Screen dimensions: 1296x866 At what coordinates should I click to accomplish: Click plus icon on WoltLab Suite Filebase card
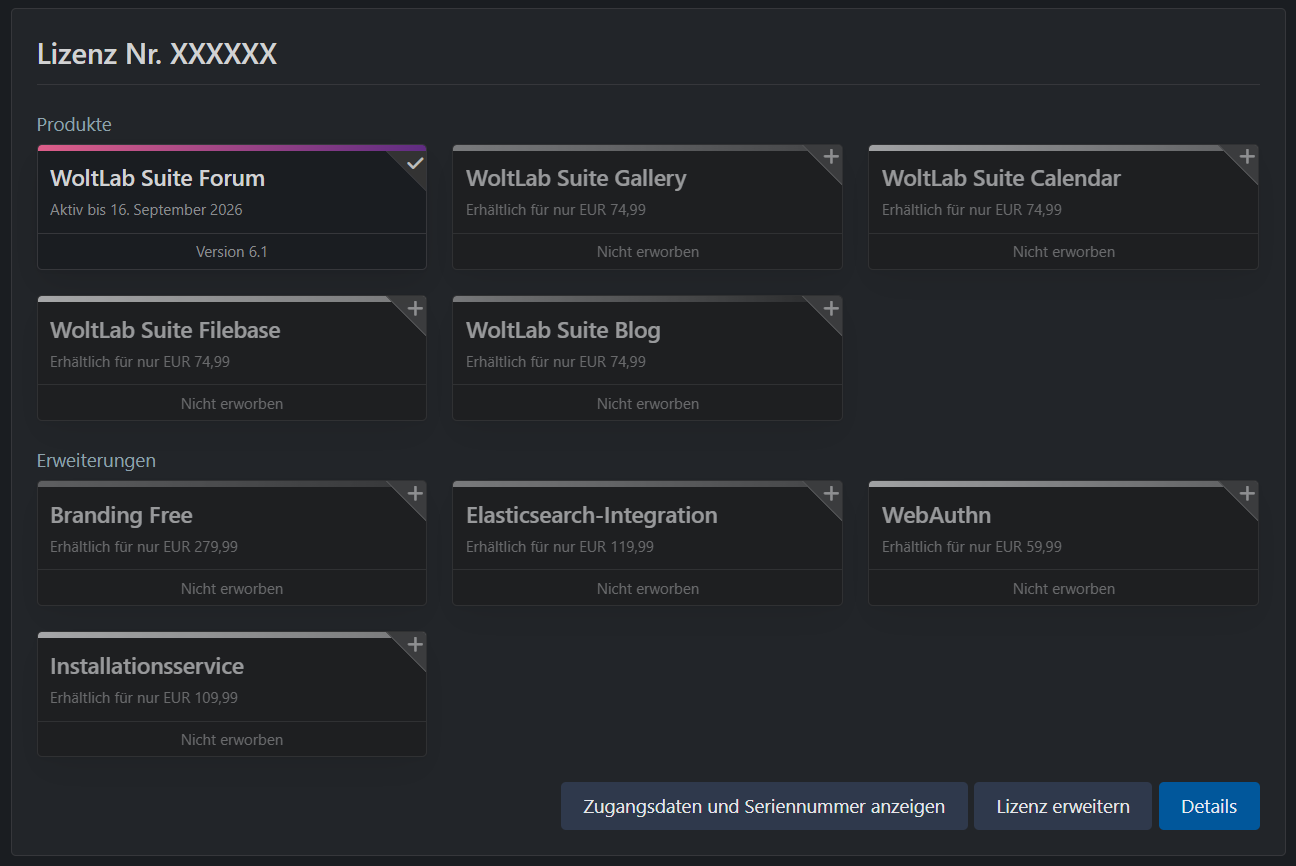[x=415, y=309]
